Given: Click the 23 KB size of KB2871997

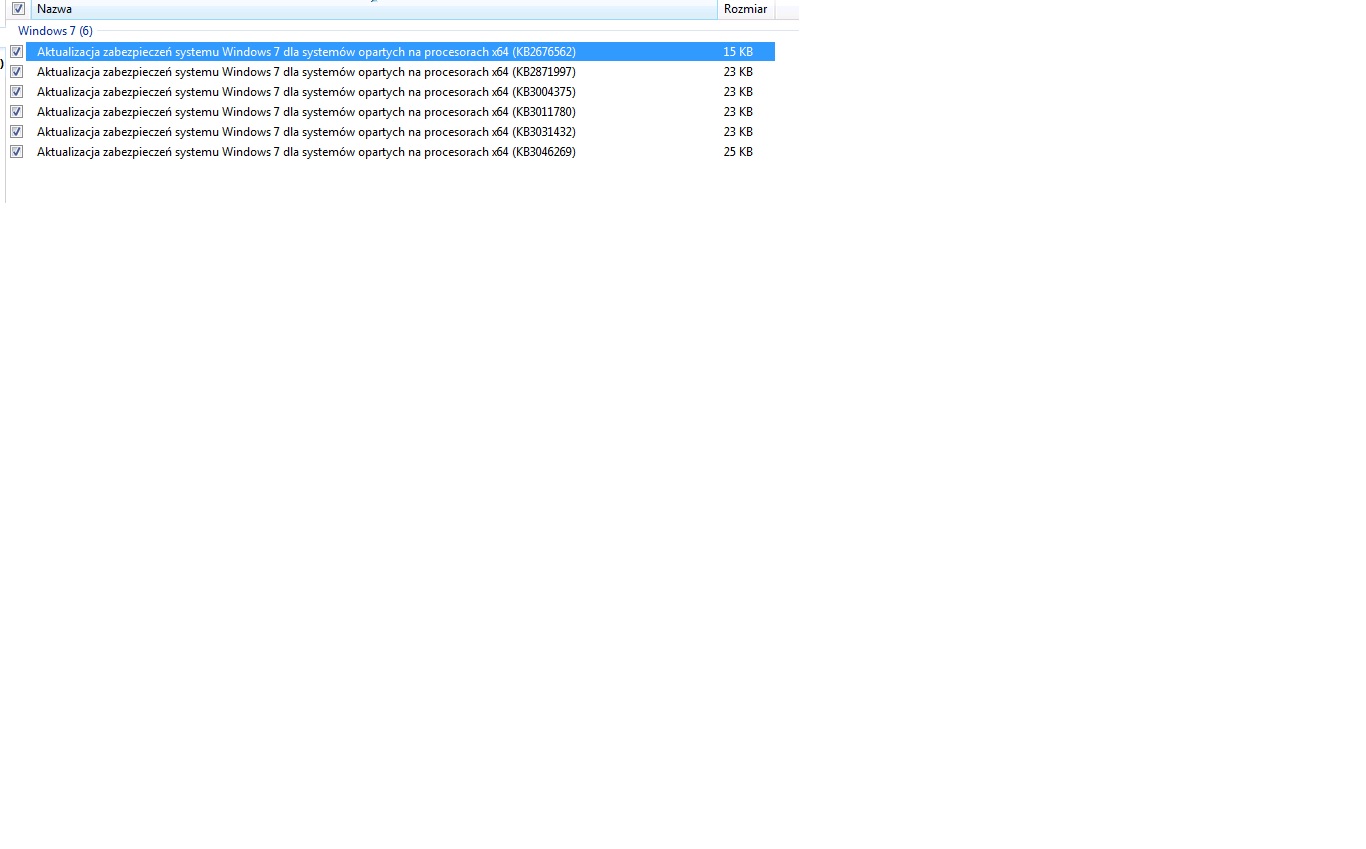Looking at the screenshot, I should [x=738, y=72].
